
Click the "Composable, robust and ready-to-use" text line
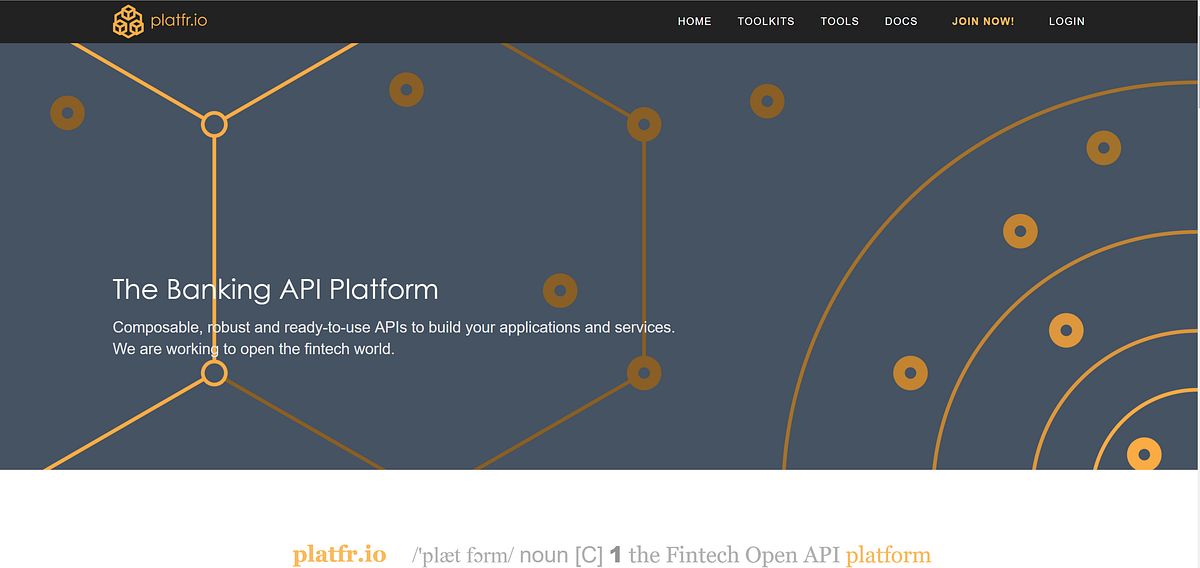[x=393, y=328]
